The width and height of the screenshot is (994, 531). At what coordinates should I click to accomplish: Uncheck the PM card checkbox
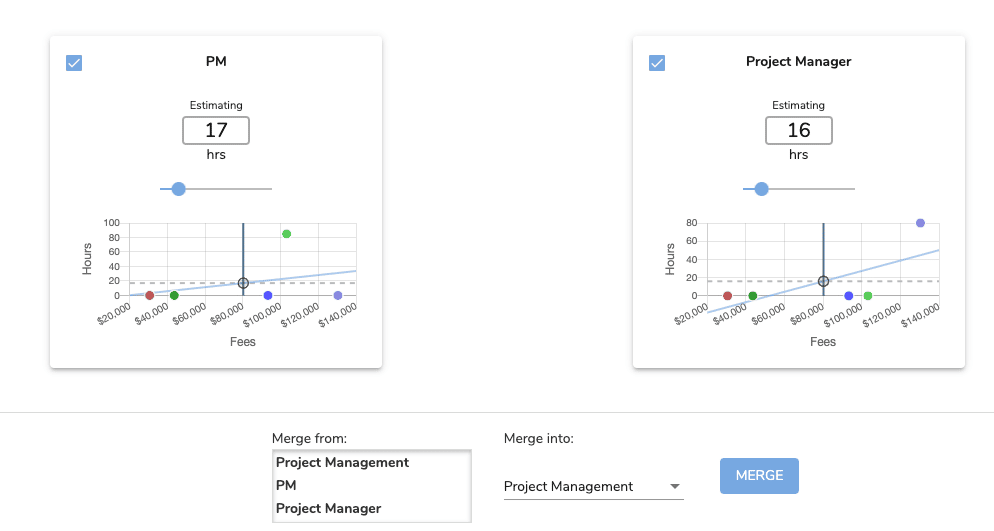point(74,63)
